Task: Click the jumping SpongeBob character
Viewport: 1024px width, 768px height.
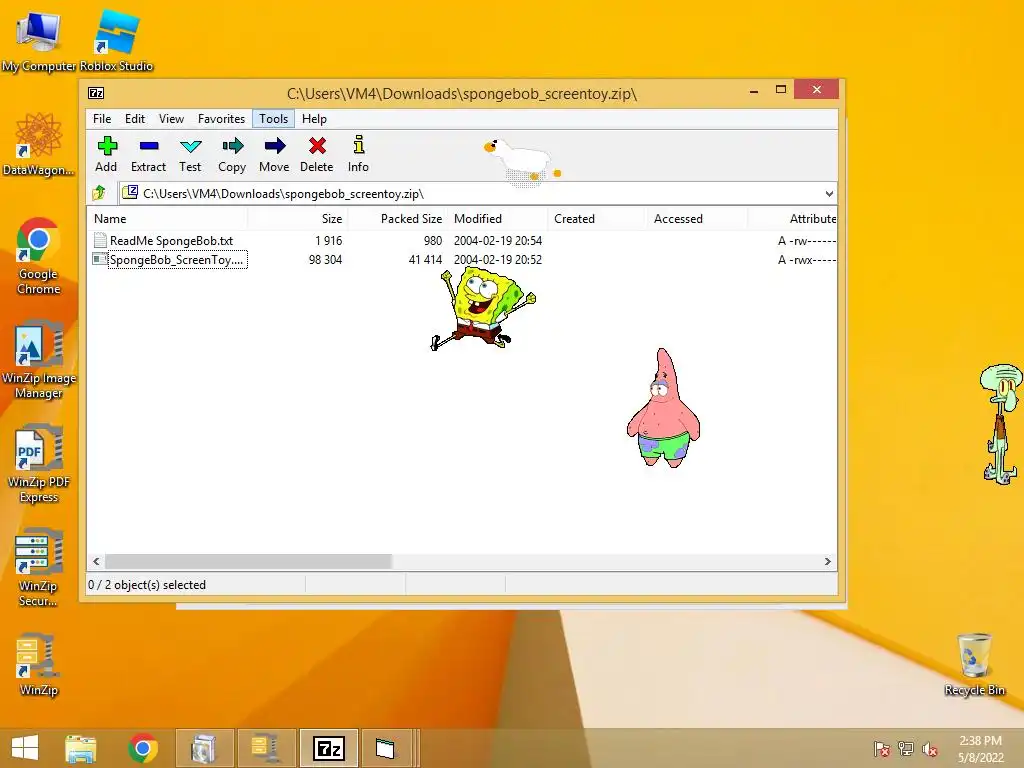Action: [482, 308]
